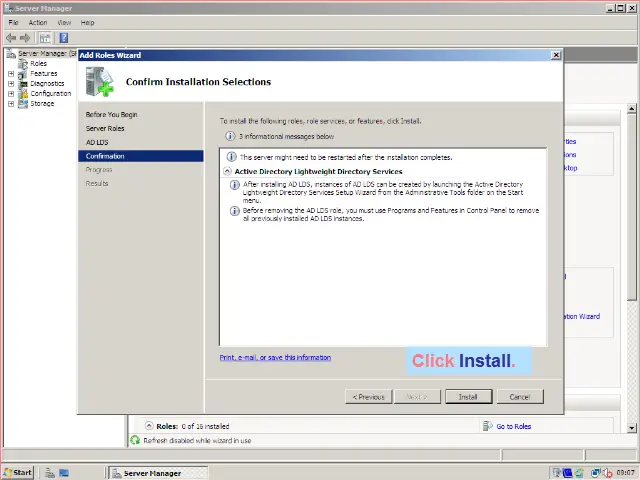Click the Add Roles Wizard header server icon
640x480 pixels.
(99, 82)
